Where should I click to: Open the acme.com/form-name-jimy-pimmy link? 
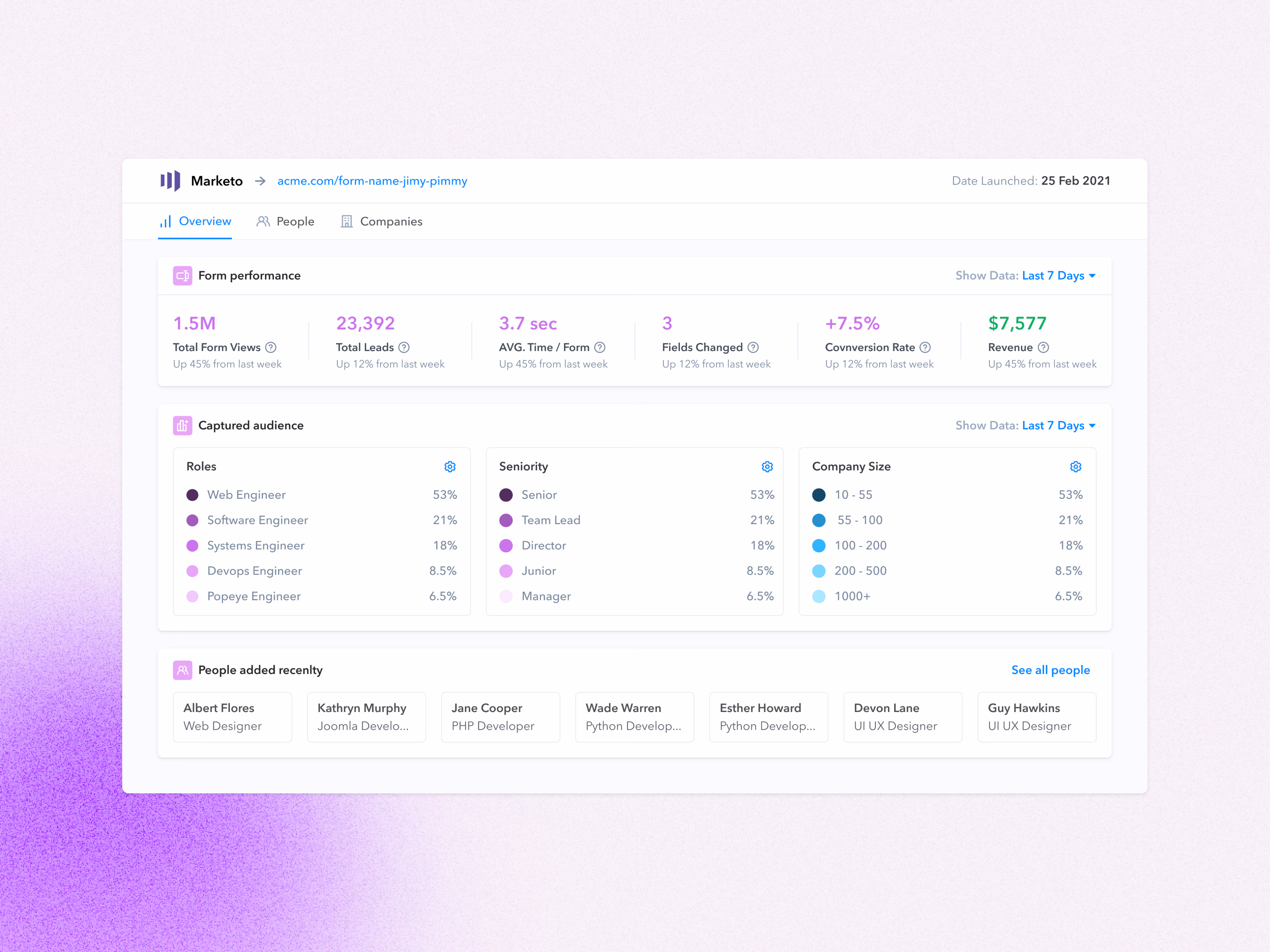coord(372,181)
